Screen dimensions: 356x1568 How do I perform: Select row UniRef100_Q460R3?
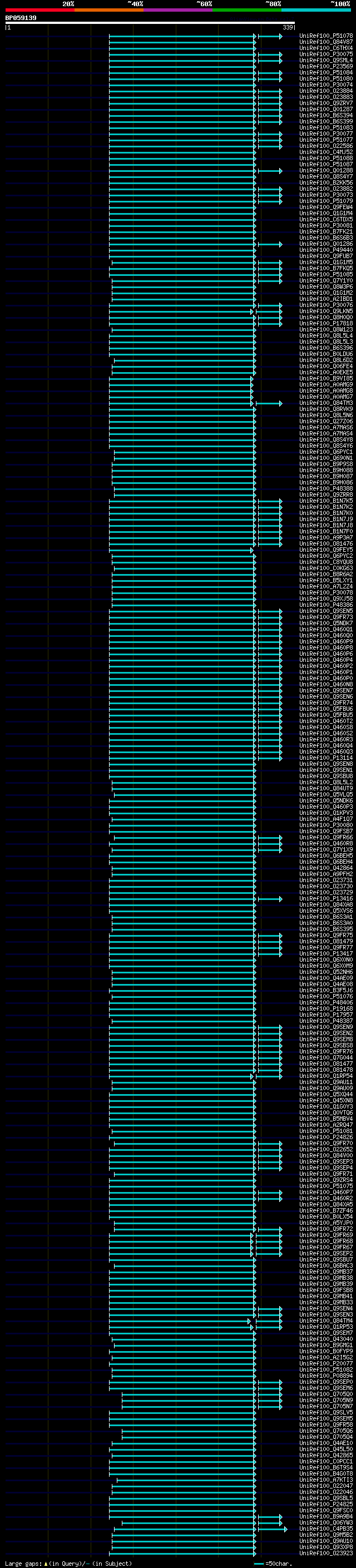click(326, 739)
